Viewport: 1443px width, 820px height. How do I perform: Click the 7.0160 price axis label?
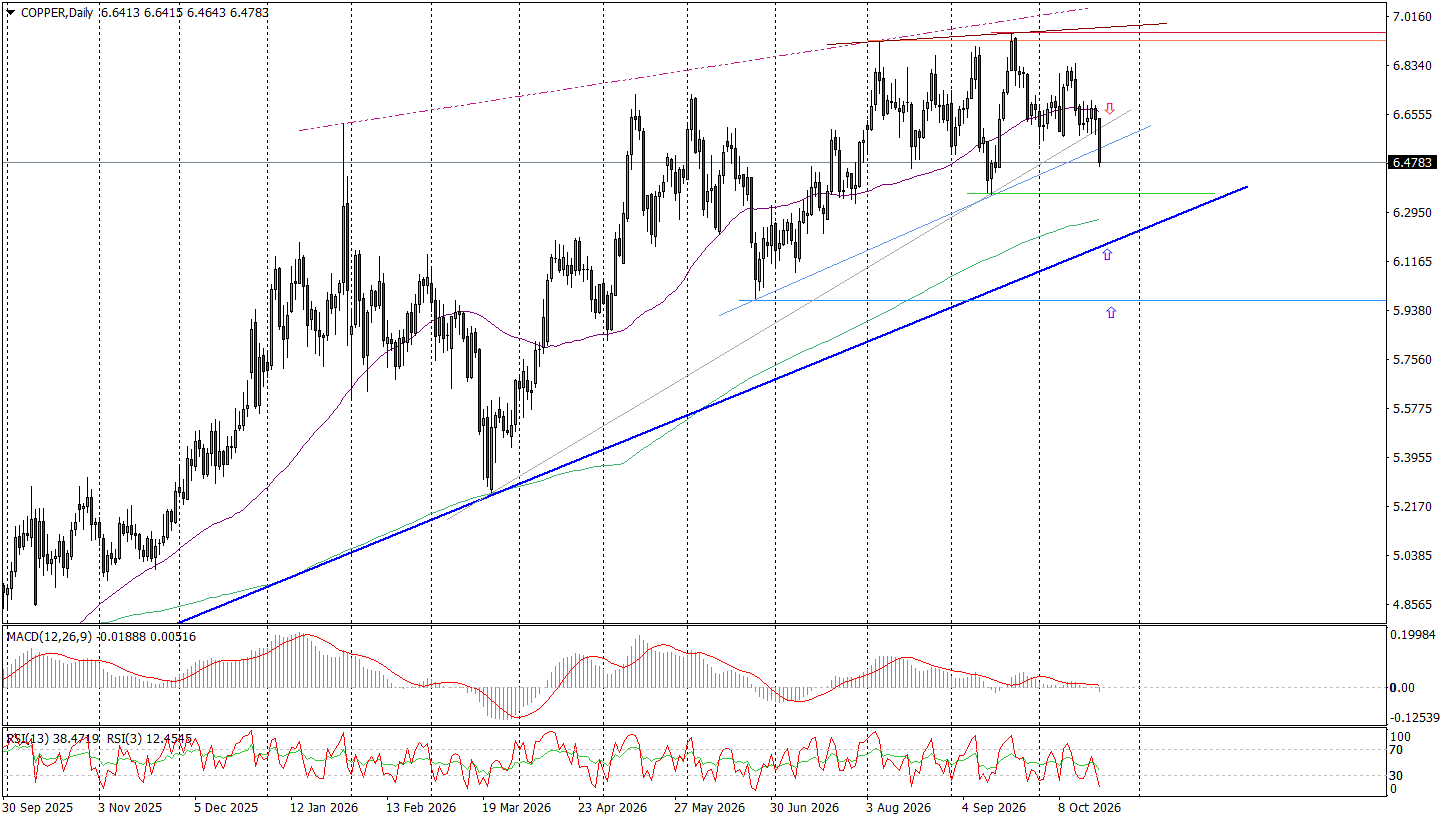[x=1412, y=17]
